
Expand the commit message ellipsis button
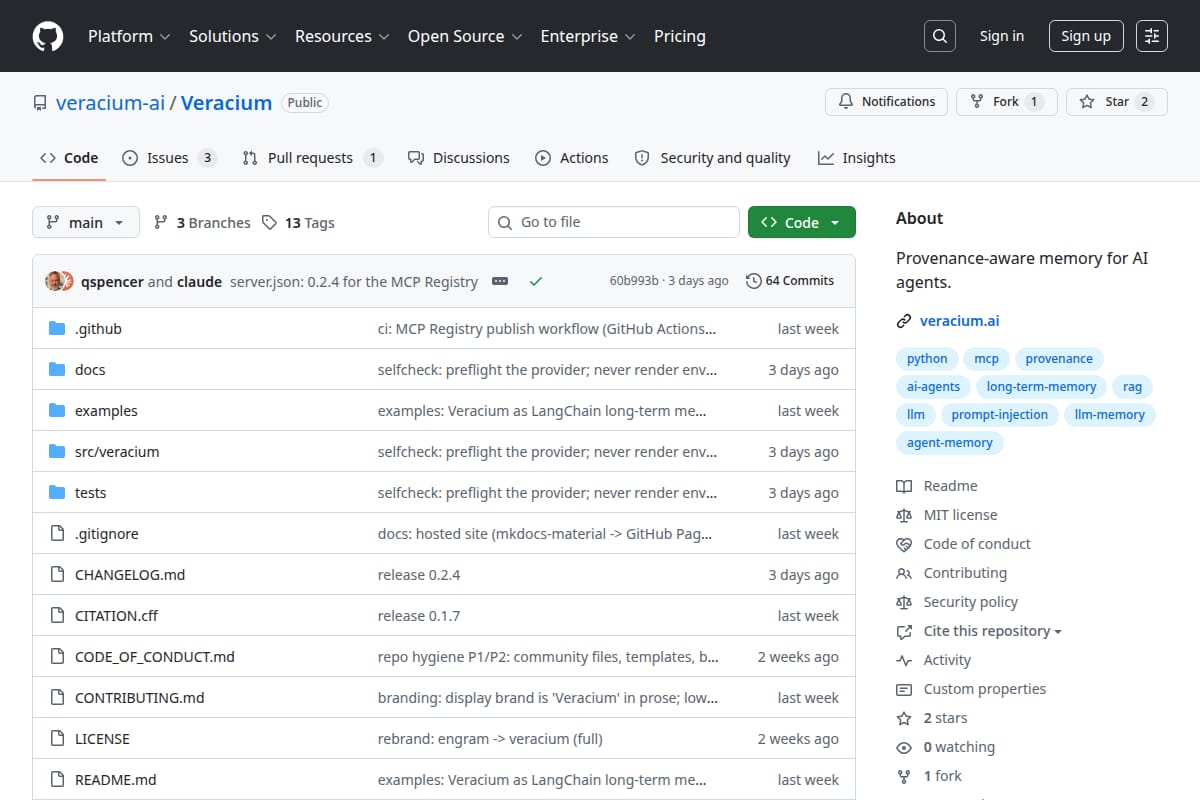[500, 281]
